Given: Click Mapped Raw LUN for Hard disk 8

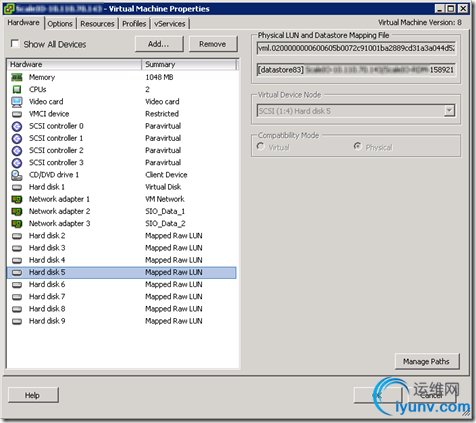Looking at the screenshot, I should click(174, 309).
